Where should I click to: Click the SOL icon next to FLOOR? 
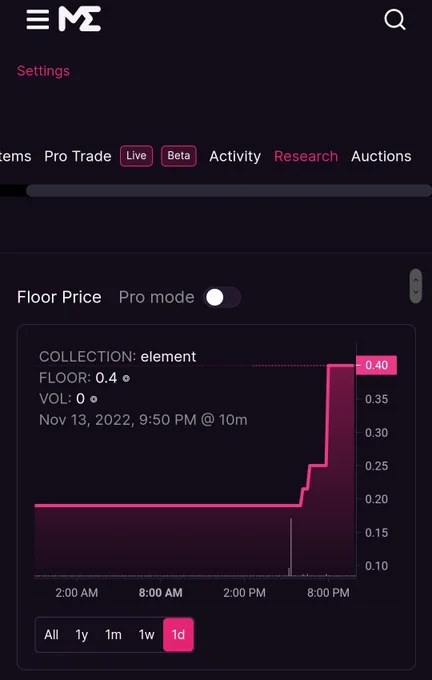coord(126,379)
